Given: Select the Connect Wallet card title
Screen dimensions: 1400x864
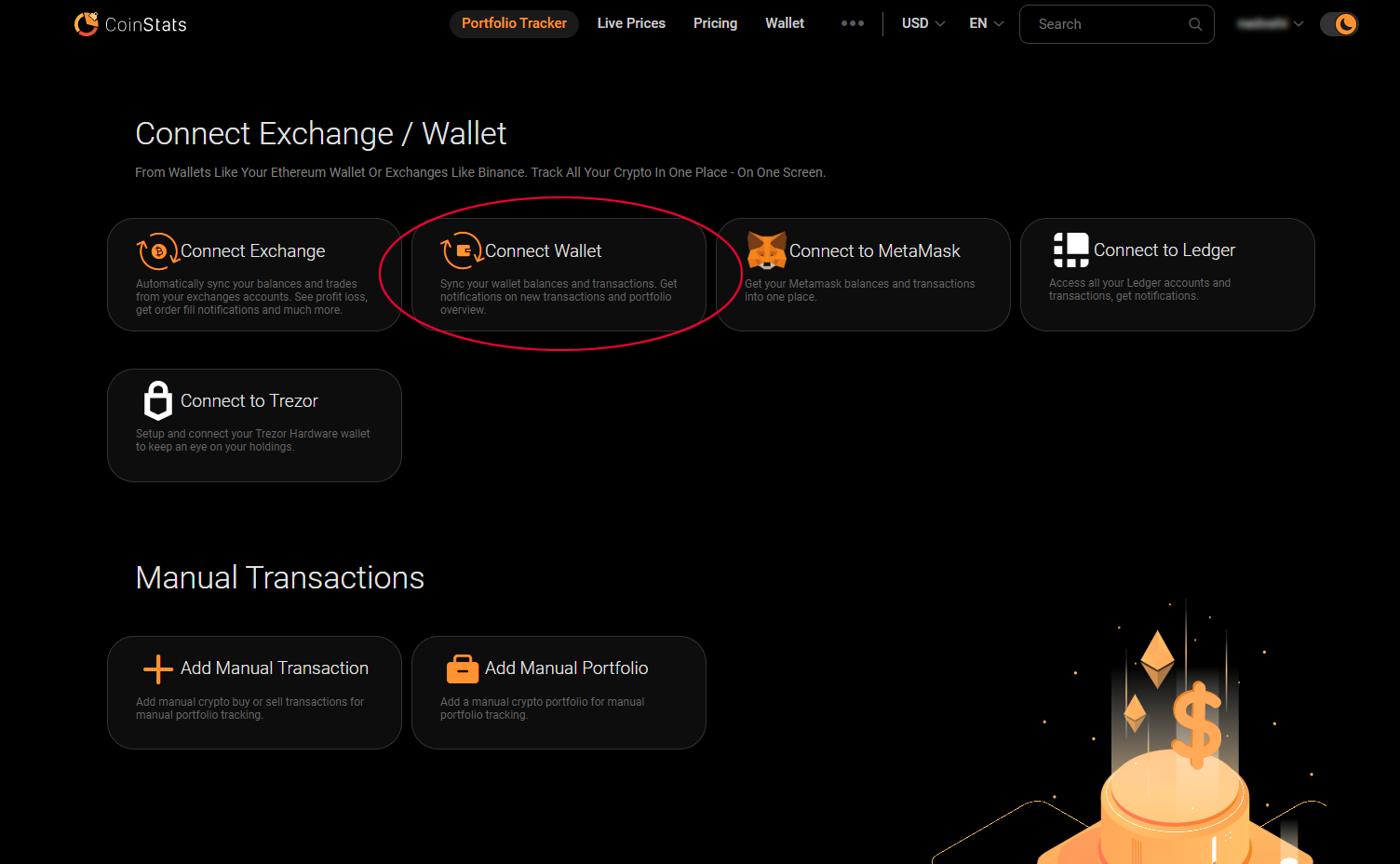Looking at the screenshot, I should coord(544,251).
